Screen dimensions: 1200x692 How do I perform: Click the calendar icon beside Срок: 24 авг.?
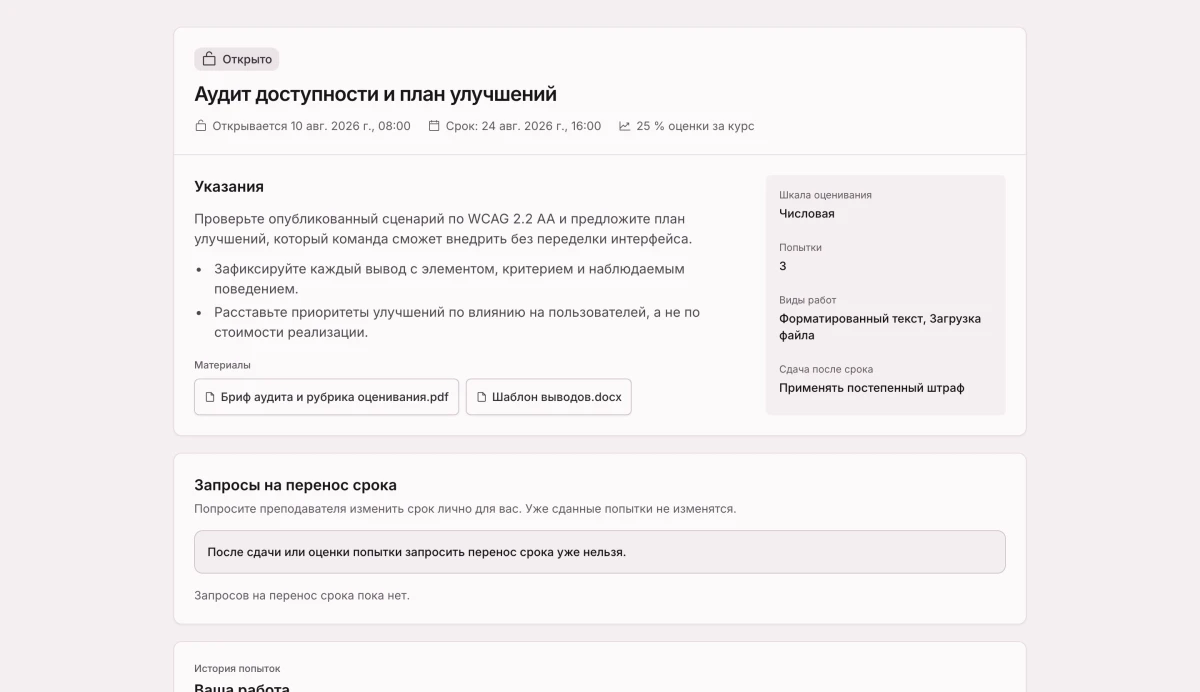[434, 126]
